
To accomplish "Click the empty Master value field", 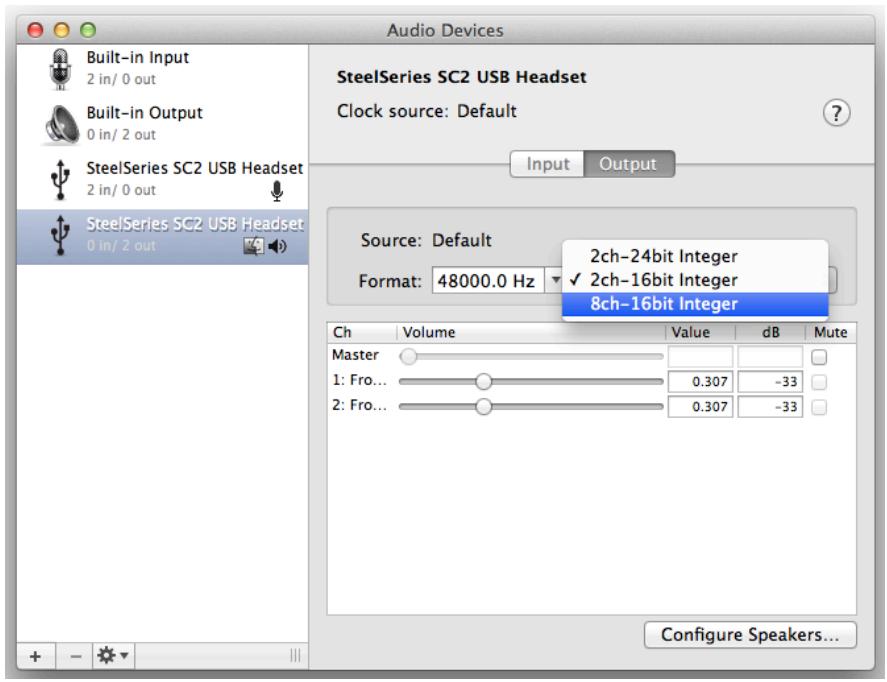I will click(x=700, y=357).
